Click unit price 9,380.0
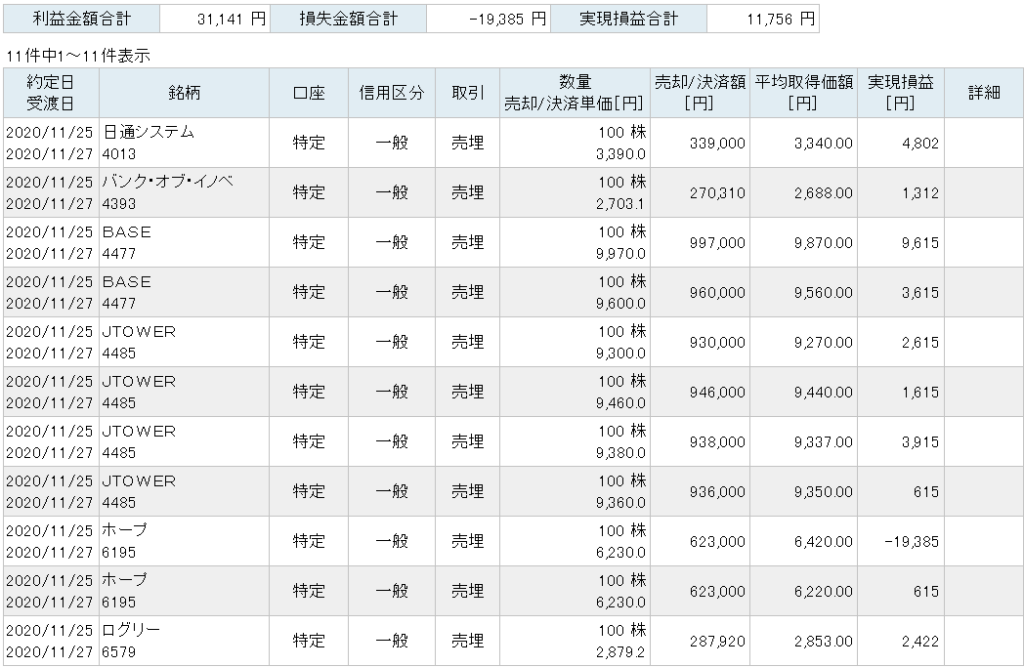Viewport: 1024px width, 667px height. (x=620, y=453)
